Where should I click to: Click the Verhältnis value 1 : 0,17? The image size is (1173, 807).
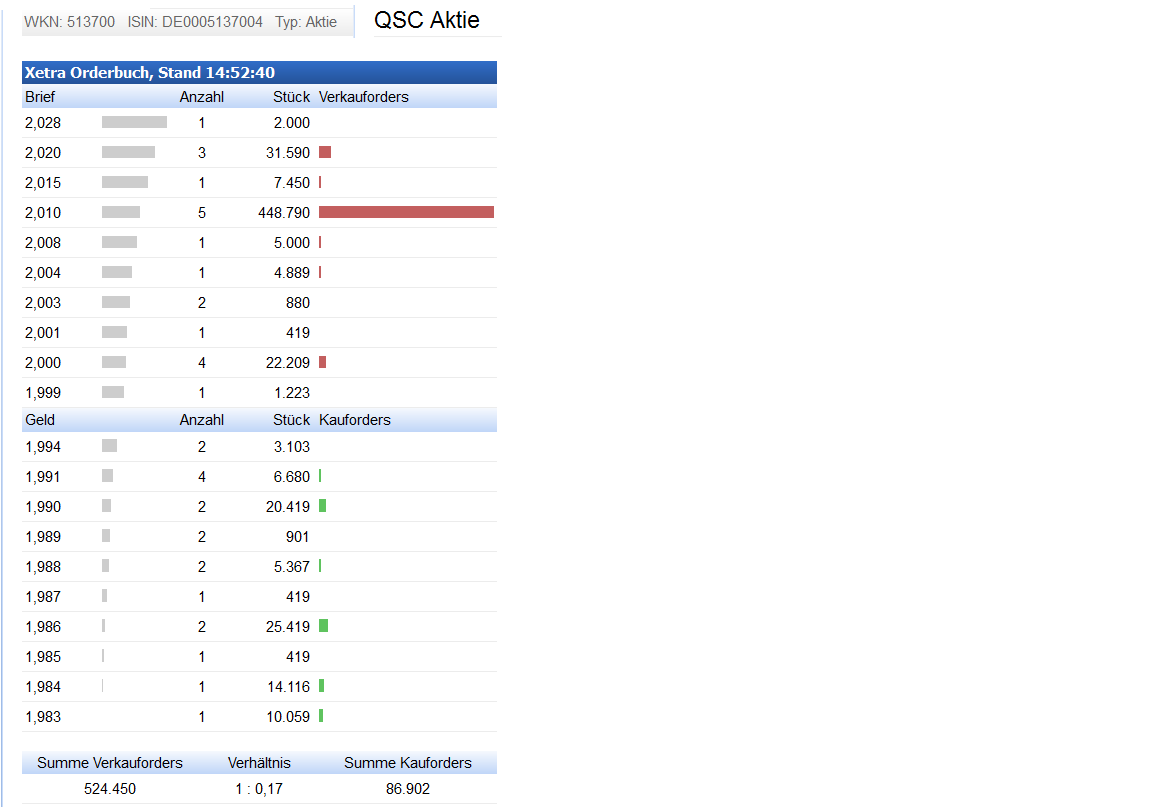(259, 789)
